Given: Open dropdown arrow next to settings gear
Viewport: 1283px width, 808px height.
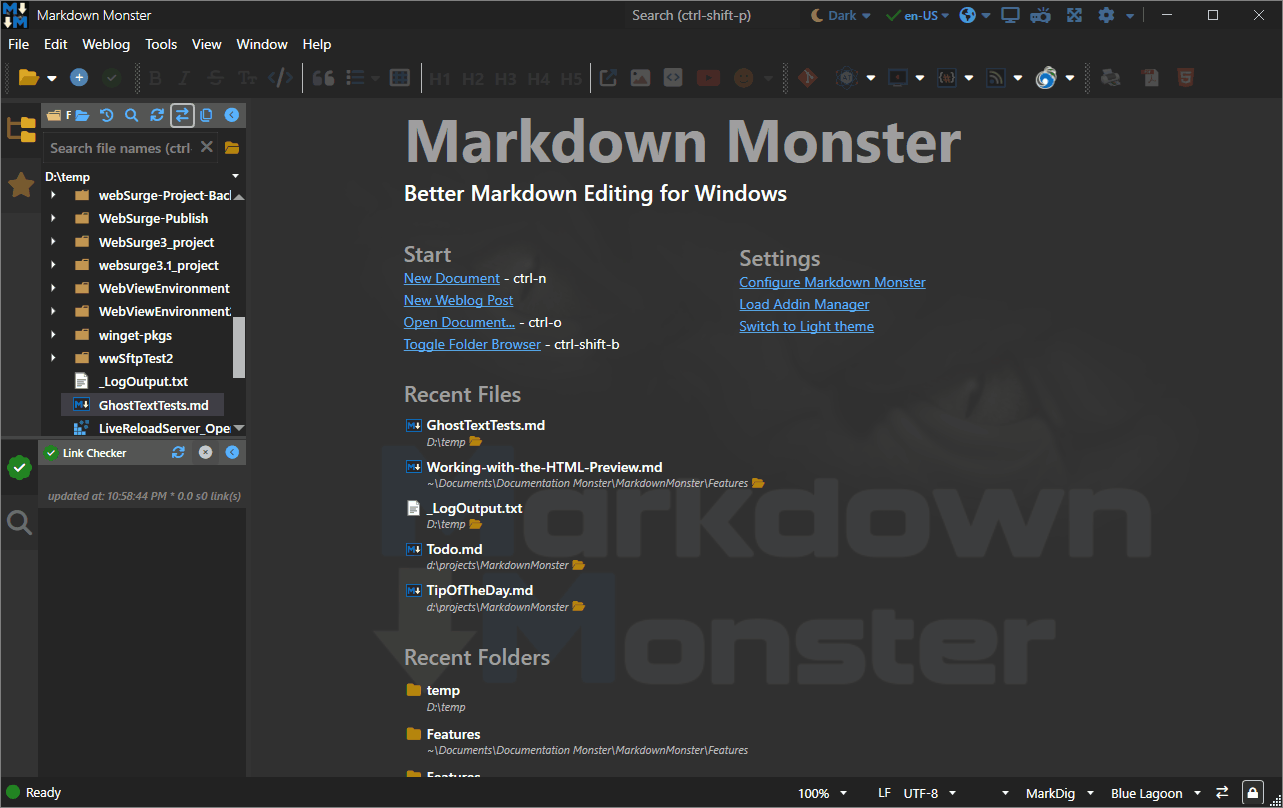Looking at the screenshot, I should coord(1130,16).
